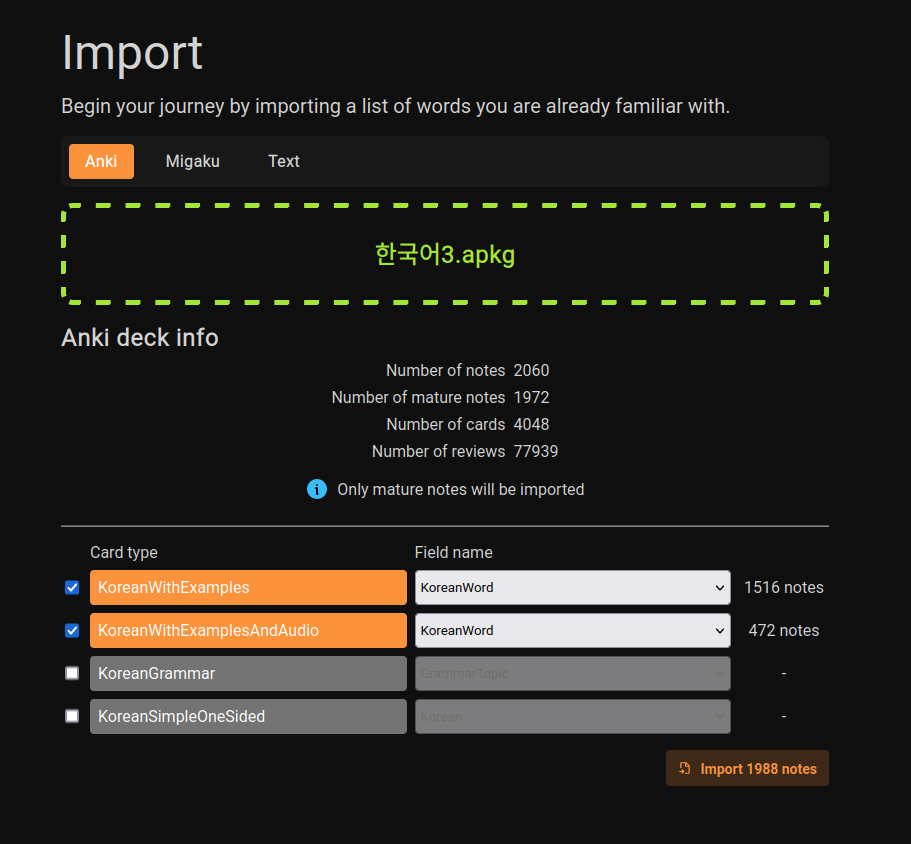
Task: Click the Import page heading
Action: [132, 53]
